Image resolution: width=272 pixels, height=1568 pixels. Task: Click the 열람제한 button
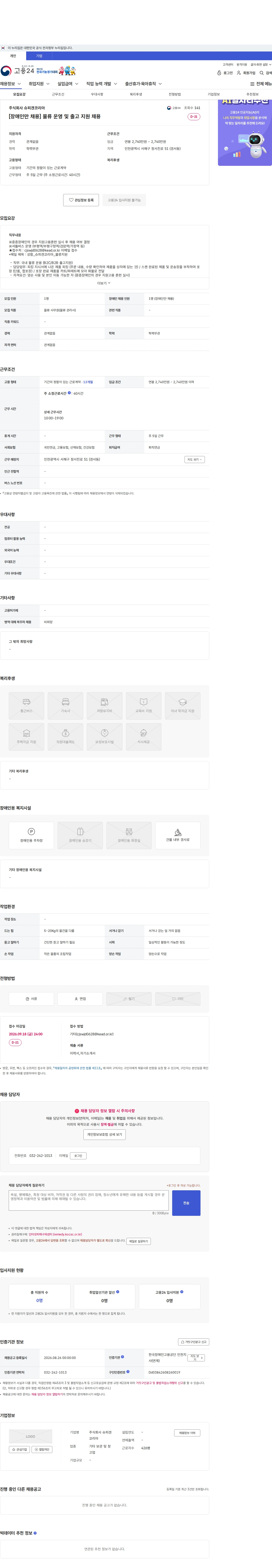(42, 1449)
